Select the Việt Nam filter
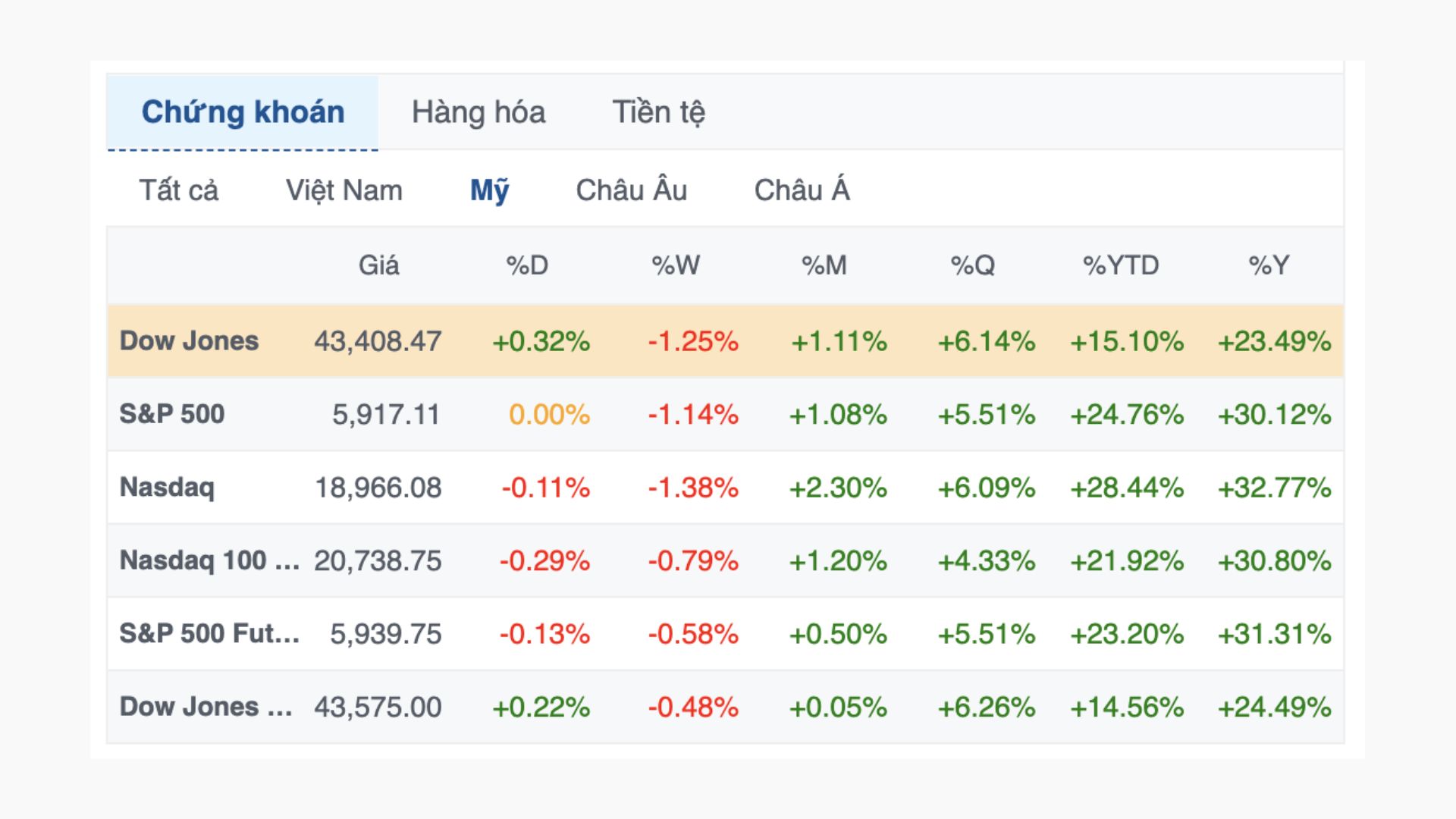This screenshot has height=819, width=1456. click(344, 190)
